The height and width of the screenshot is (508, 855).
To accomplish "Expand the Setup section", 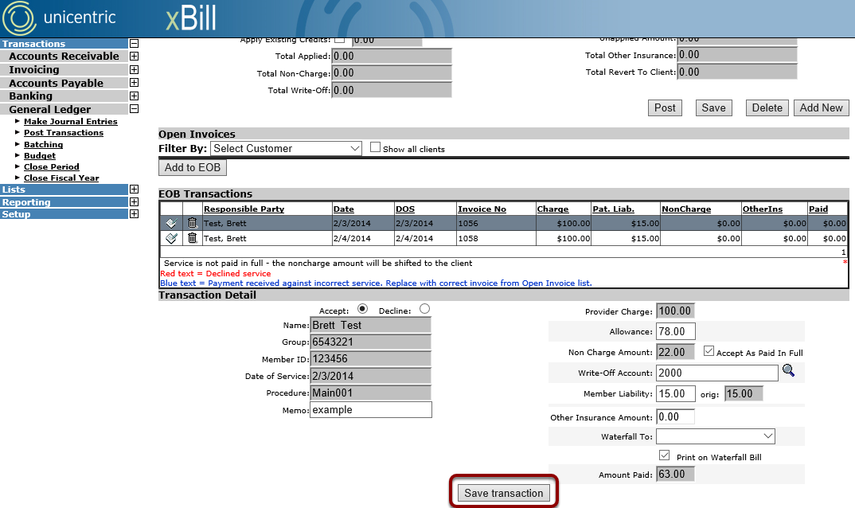I will pos(134,214).
